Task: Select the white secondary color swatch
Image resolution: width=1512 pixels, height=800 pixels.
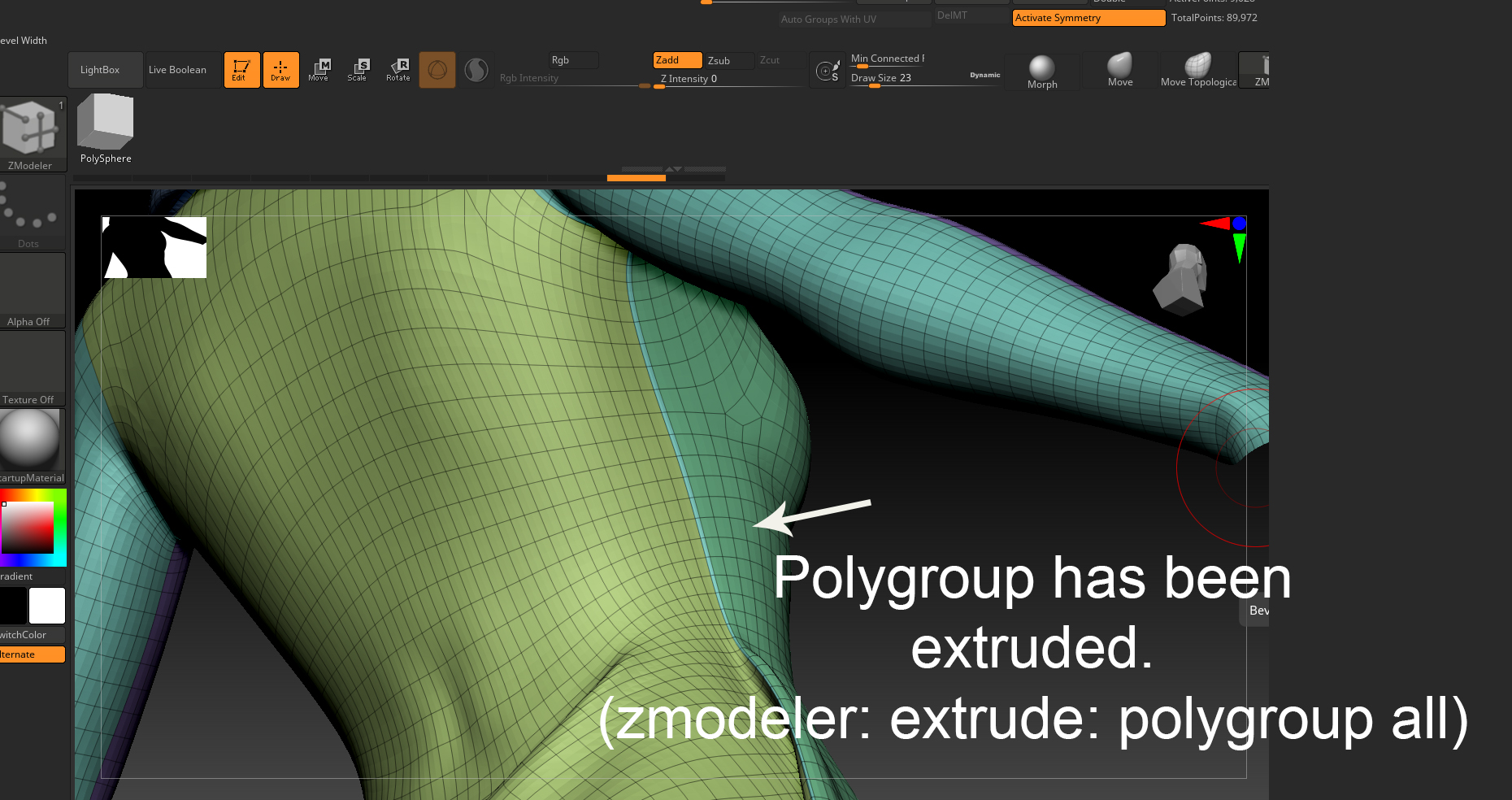Action: 47,606
